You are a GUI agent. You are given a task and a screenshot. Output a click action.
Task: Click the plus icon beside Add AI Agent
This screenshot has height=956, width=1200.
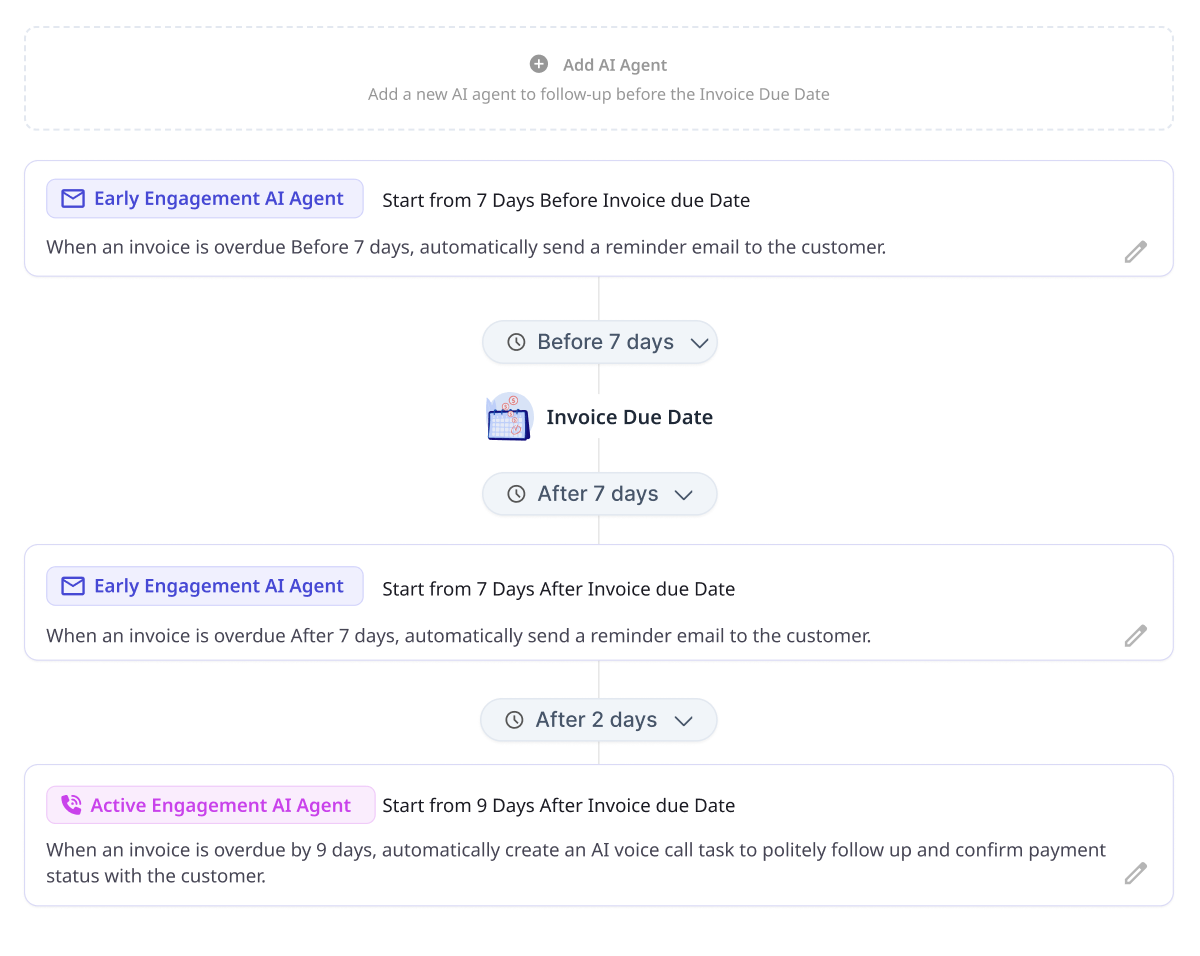tap(539, 64)
